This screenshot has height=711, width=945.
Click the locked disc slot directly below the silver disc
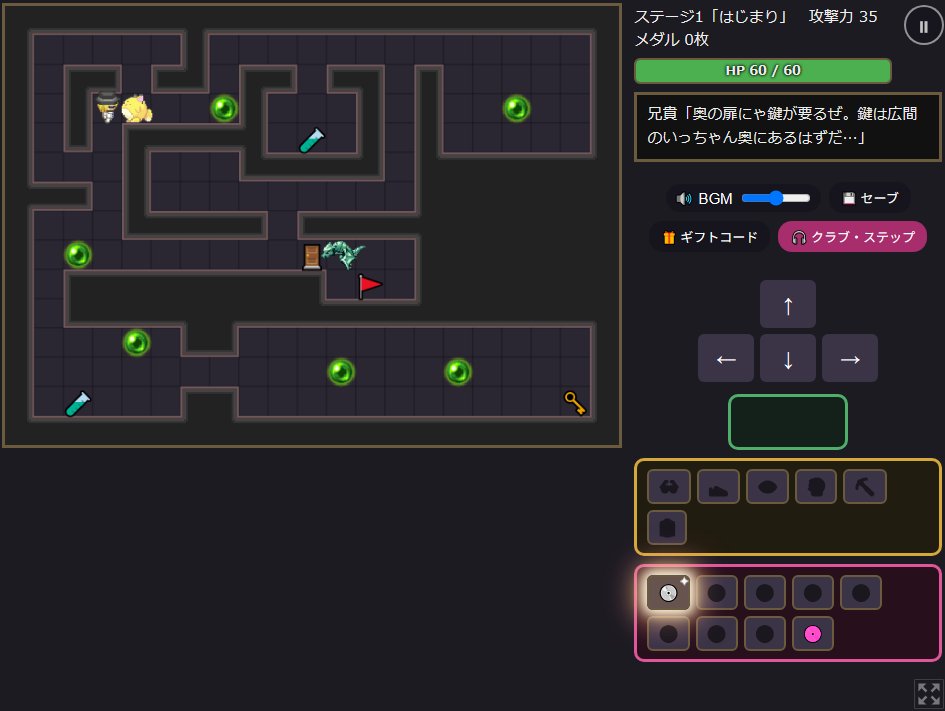point(668,634)
